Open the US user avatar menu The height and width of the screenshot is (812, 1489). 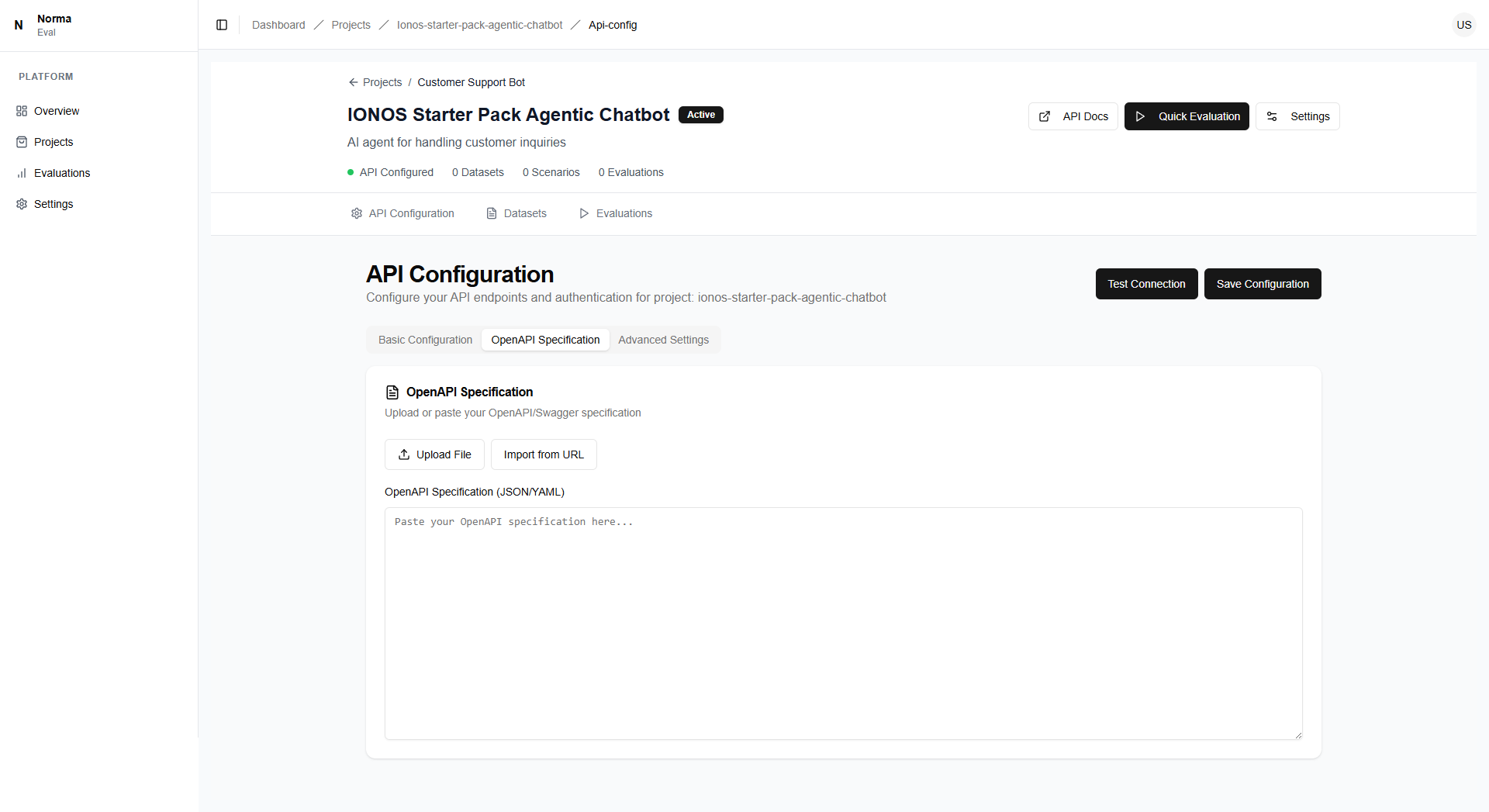pyautogui.click(x=1463, y=25)
